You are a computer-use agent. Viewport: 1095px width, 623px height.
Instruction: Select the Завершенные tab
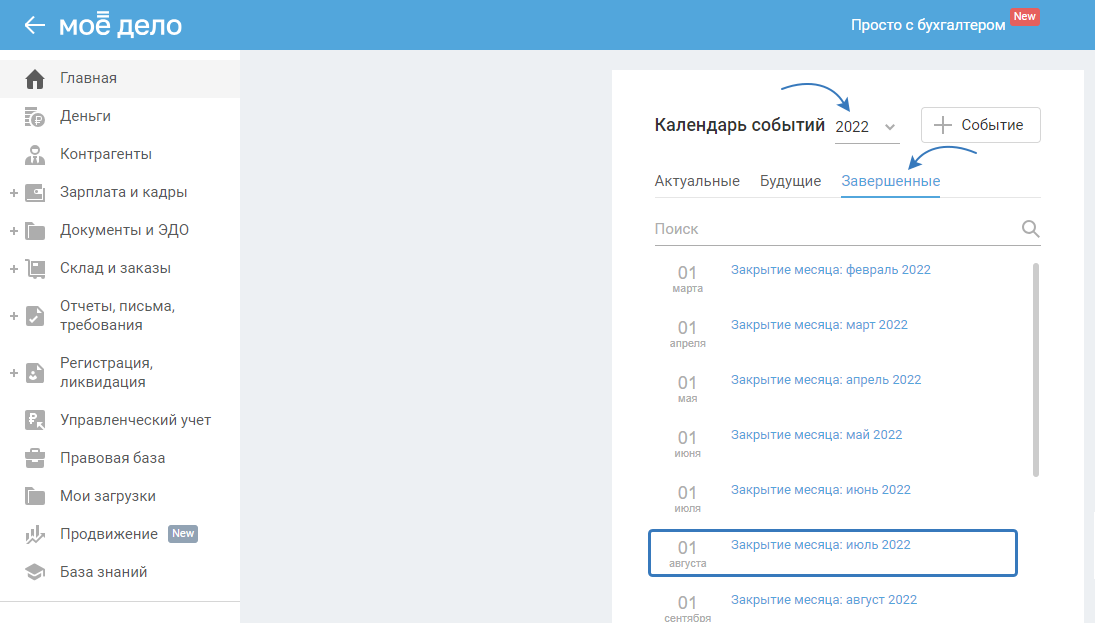pos(890,181)
